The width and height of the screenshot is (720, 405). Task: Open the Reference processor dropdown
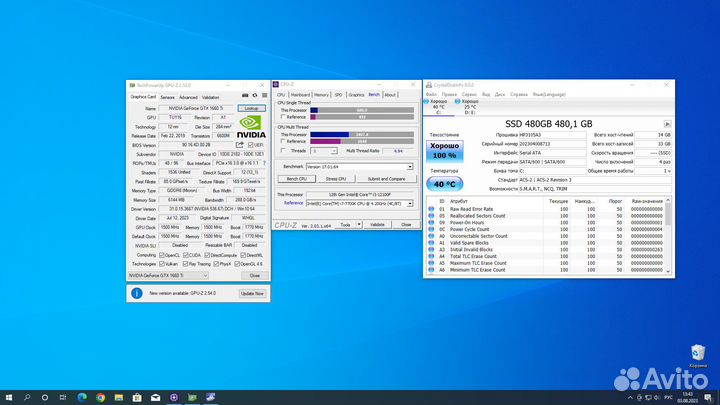(360, 203)
